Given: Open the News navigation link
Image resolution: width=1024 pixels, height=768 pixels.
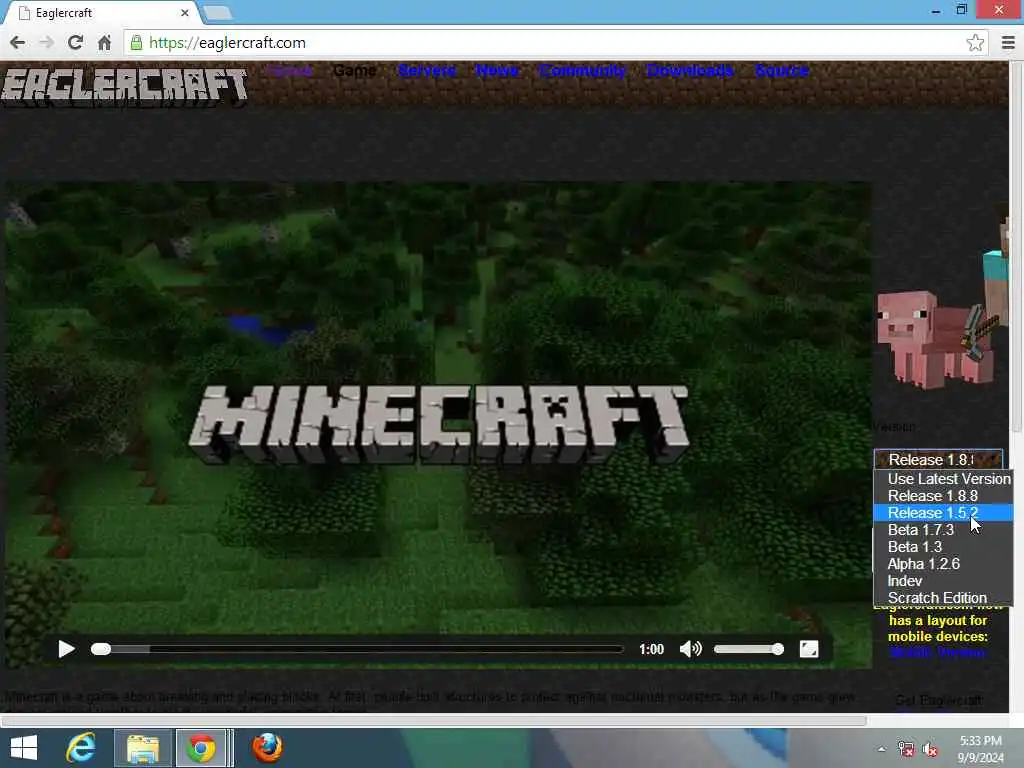Looking at the screenshot, I should [x=496, y=71].
